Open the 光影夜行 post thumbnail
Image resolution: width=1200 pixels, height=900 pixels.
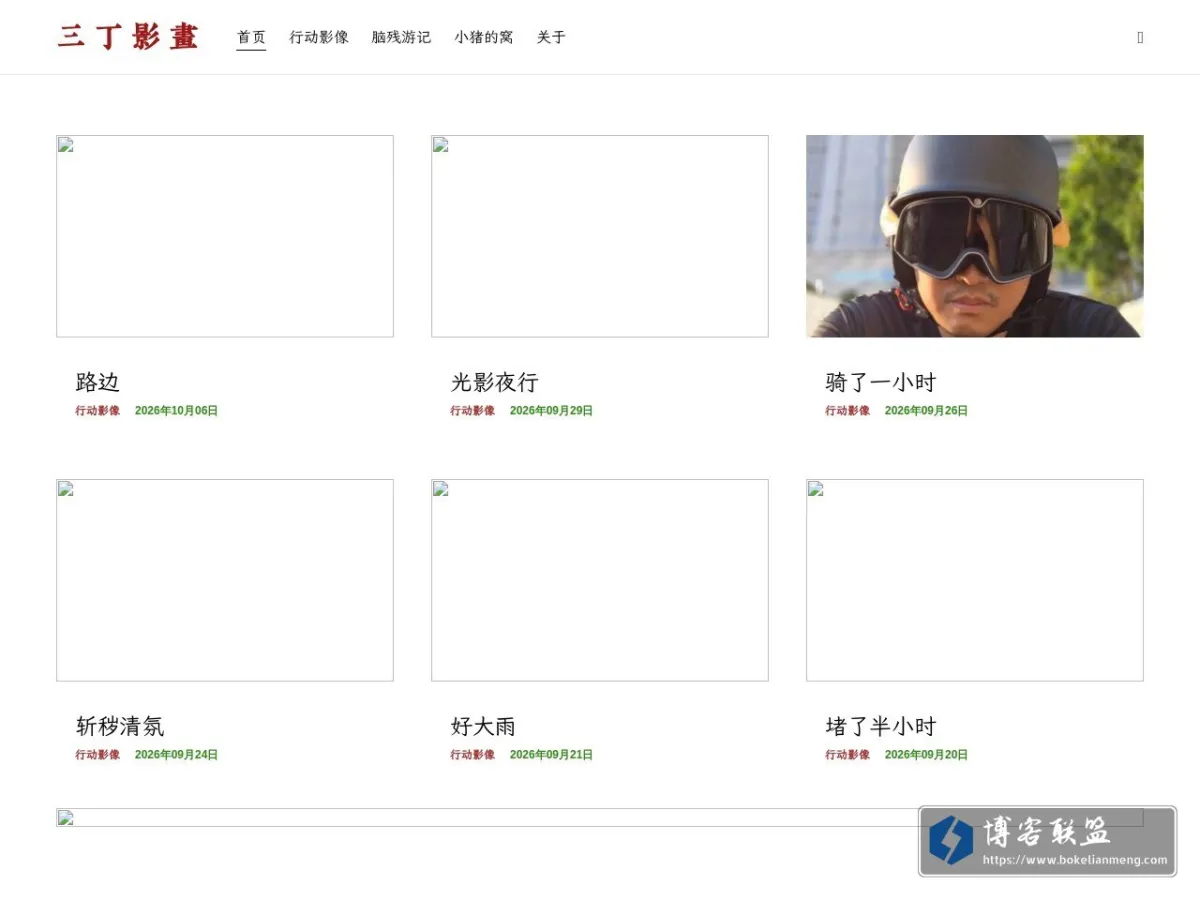click(600, 236)
